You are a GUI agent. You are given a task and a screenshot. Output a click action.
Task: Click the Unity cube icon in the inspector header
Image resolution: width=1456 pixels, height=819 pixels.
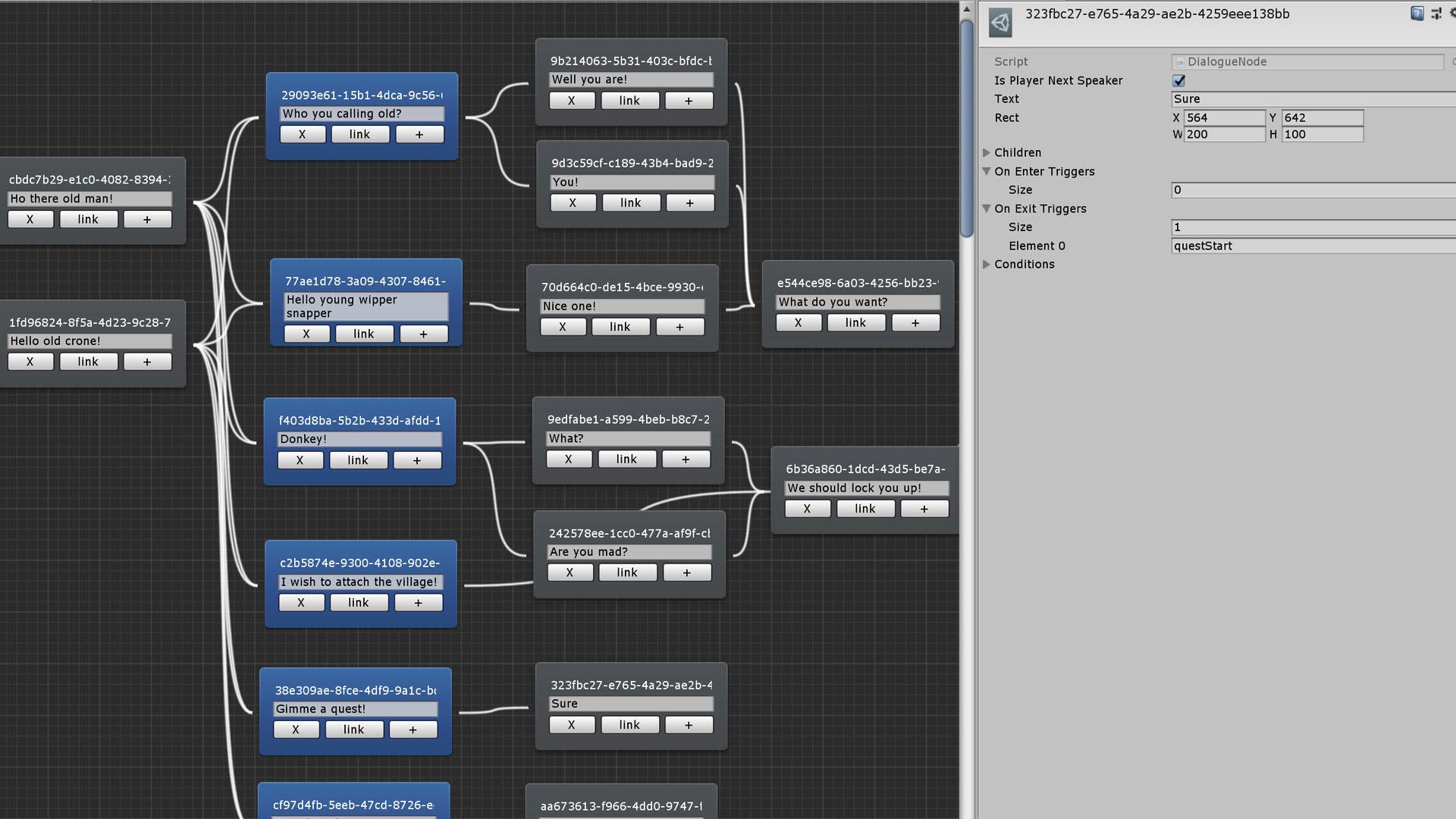tap(1001, 22)
